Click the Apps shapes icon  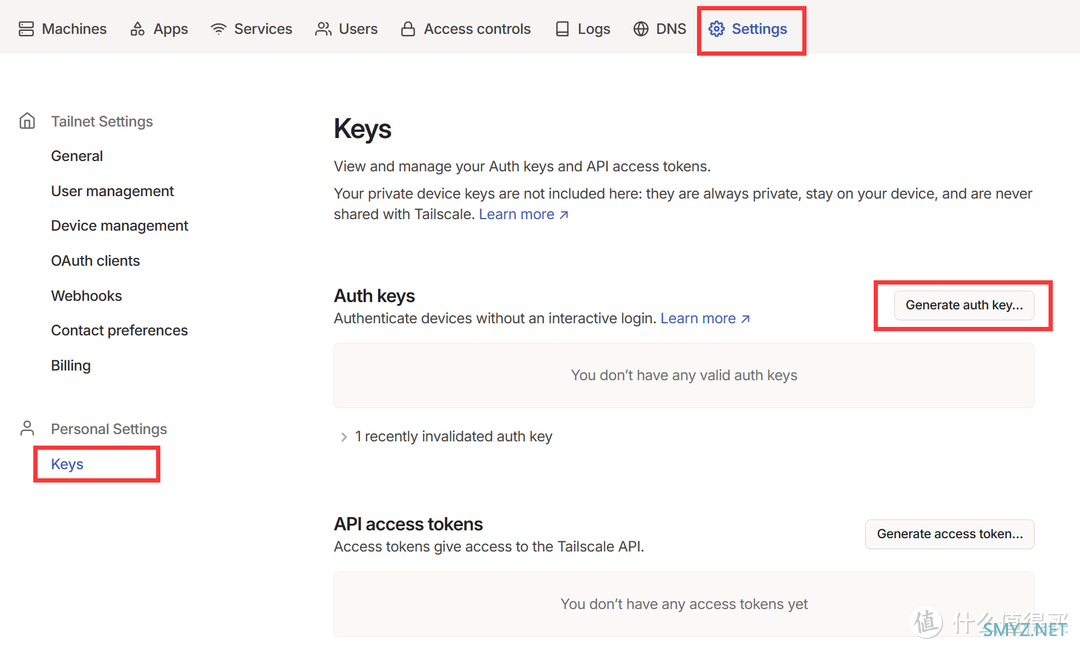point(138,29)
